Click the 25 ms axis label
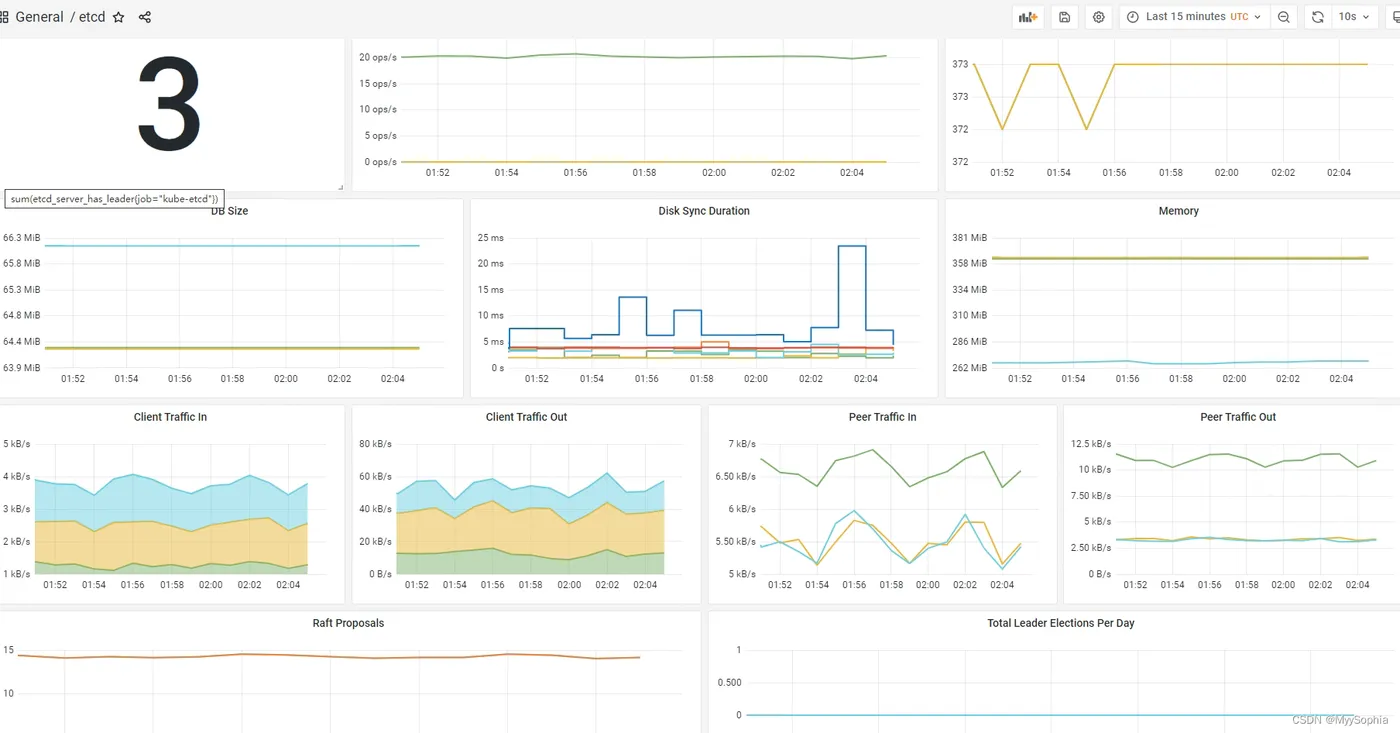This screenshot has width=1400, height=733. [491, 238]
